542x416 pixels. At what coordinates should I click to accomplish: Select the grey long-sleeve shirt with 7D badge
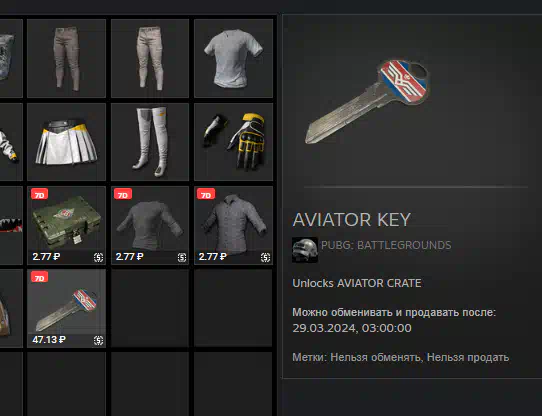[x=150, y=225]
